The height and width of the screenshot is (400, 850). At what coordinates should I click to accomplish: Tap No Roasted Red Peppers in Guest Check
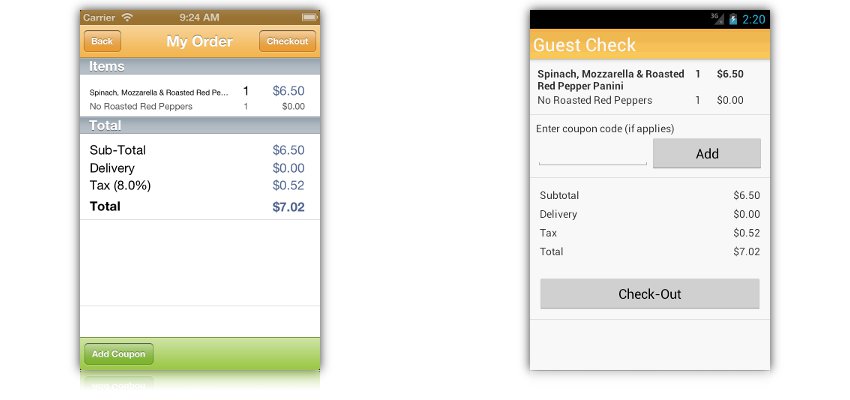click(x=595, y=100)
